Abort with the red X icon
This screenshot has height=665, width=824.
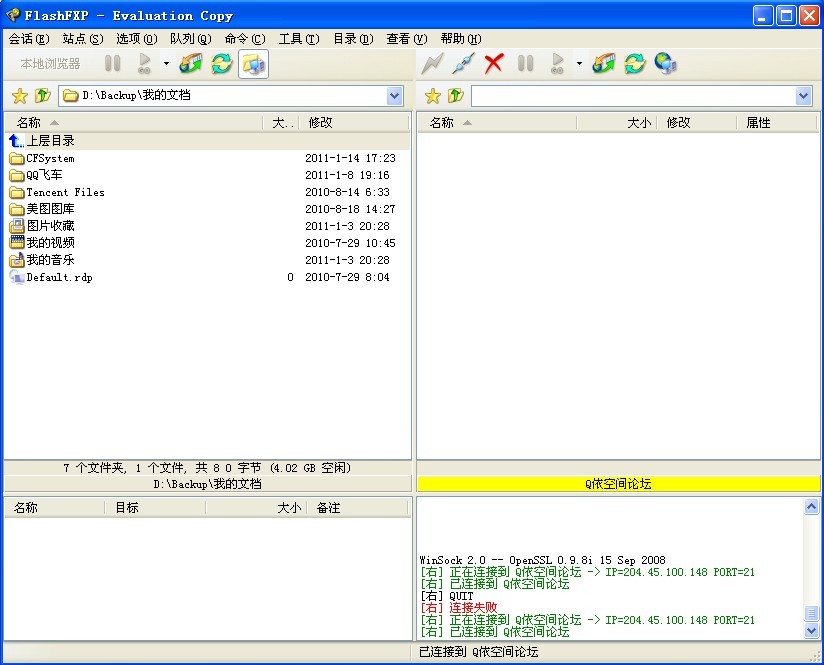(494, 64)
